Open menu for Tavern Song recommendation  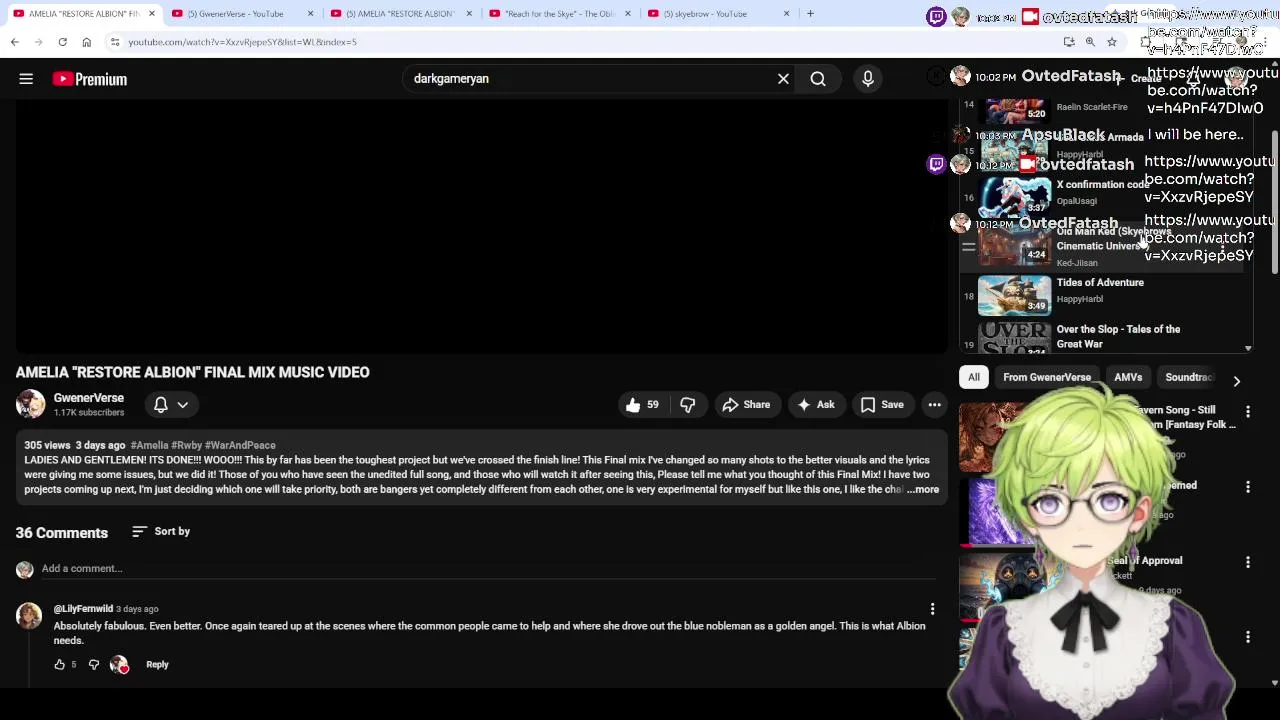tap(1247, 411)
